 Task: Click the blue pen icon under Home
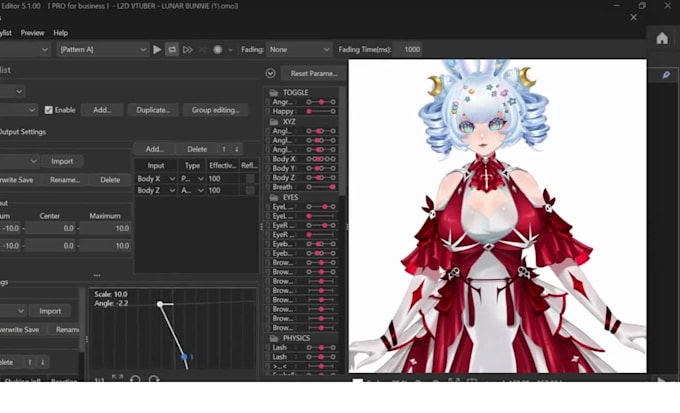[x=666, y=75]
